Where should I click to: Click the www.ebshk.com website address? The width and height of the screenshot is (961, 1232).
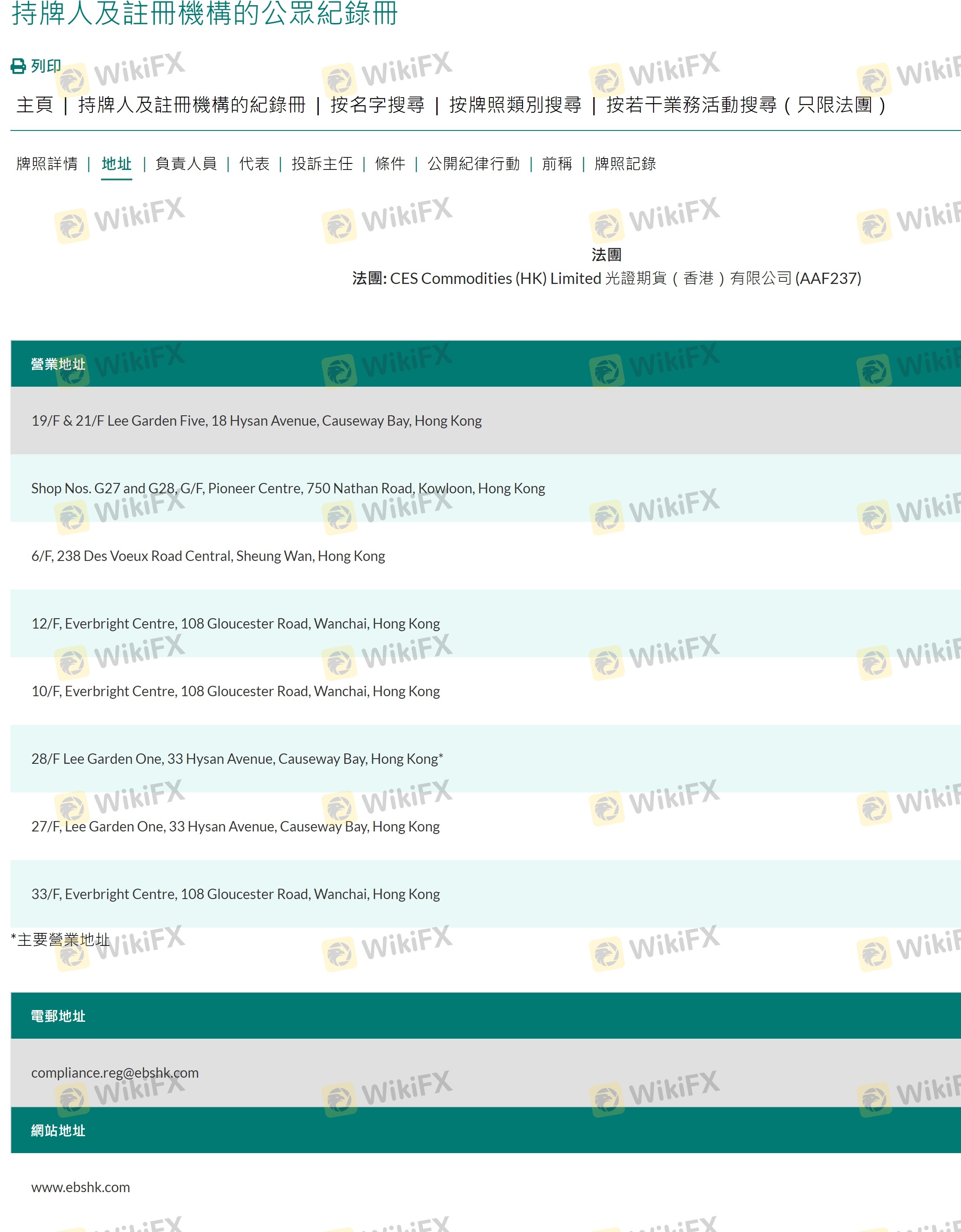[81, 1187]
